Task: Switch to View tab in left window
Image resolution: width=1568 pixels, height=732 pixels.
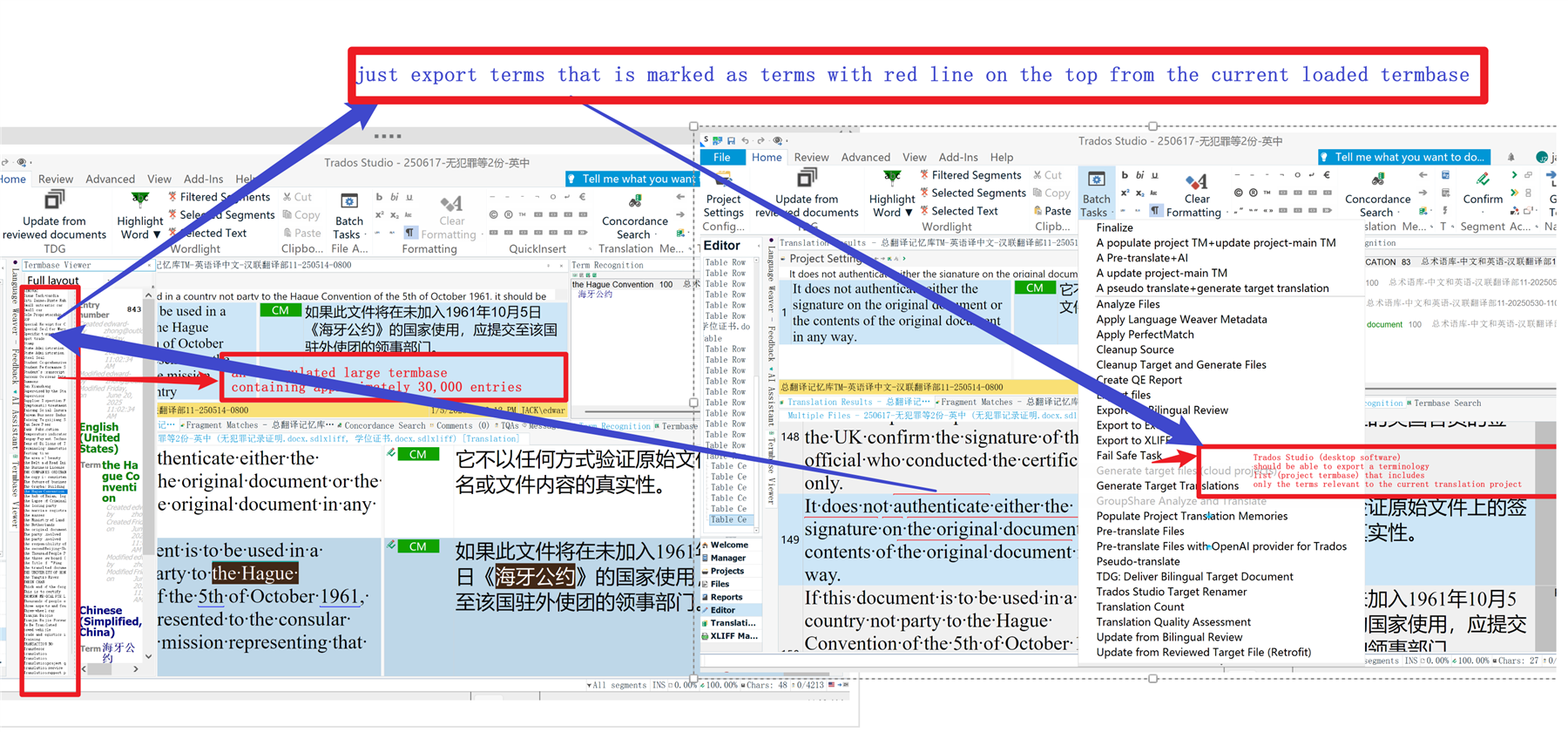Action: [159, 179]
